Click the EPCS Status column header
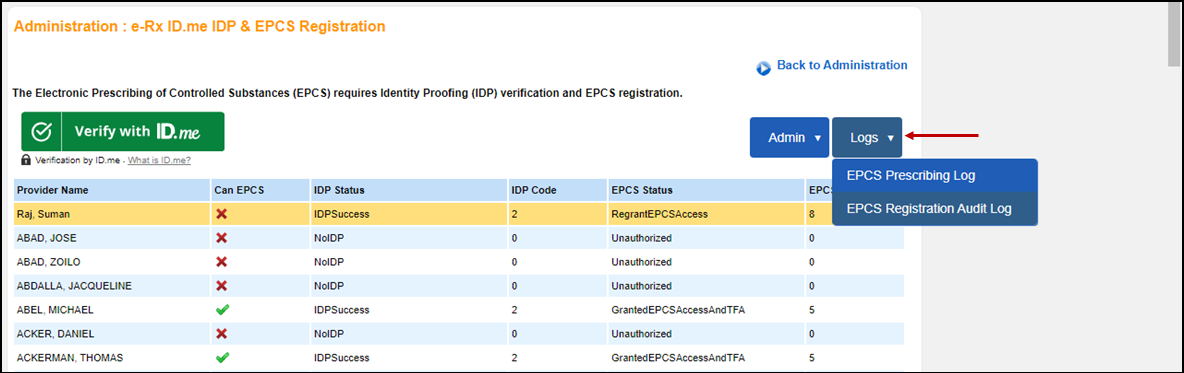 [705, 190]
